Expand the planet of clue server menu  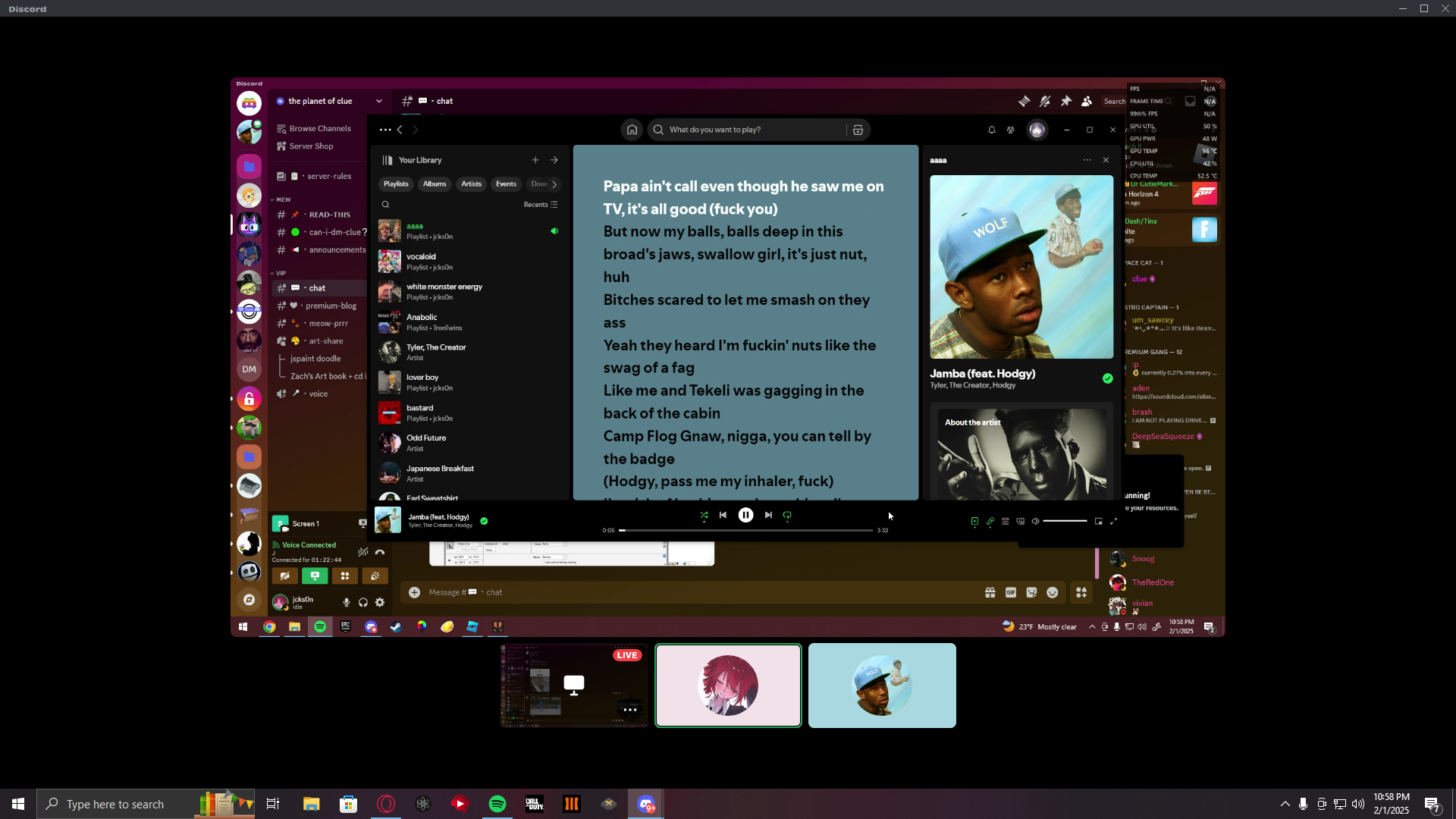click(x=378, y=101)
